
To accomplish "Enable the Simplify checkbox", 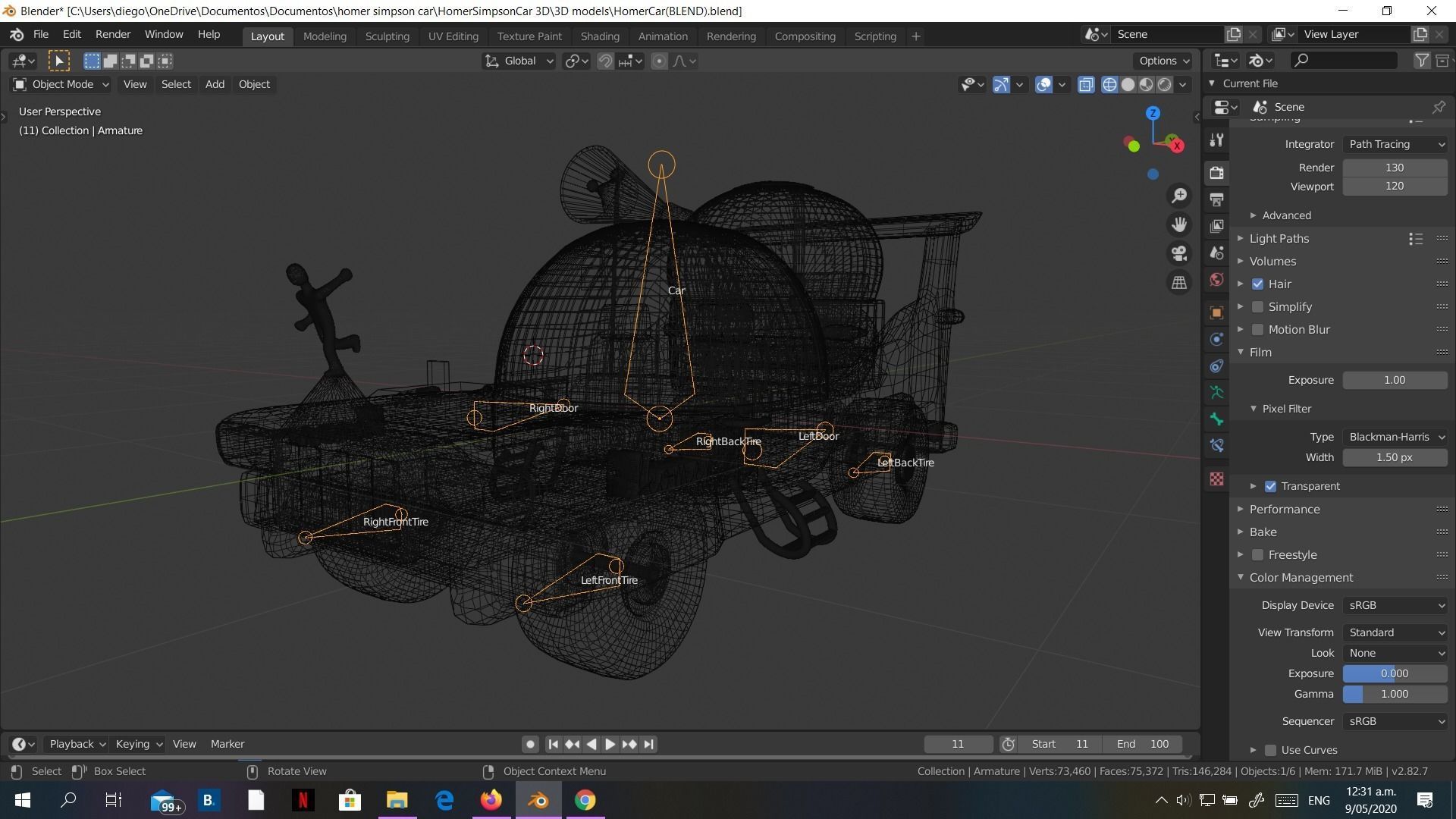I will pos(1258,306).
